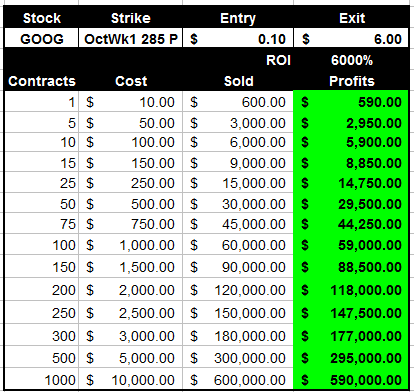Select the Entry price cell showing 0.10
The image size is (414, 392).
click(x=238, y=39)
